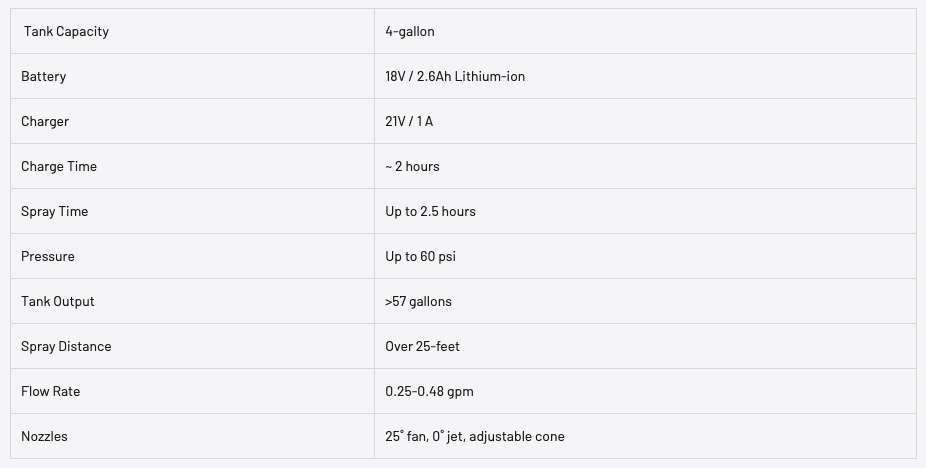The width and height of the screenshot is (926, 468).
Task: Click the Pressure row label
Action: pos(48,256)
